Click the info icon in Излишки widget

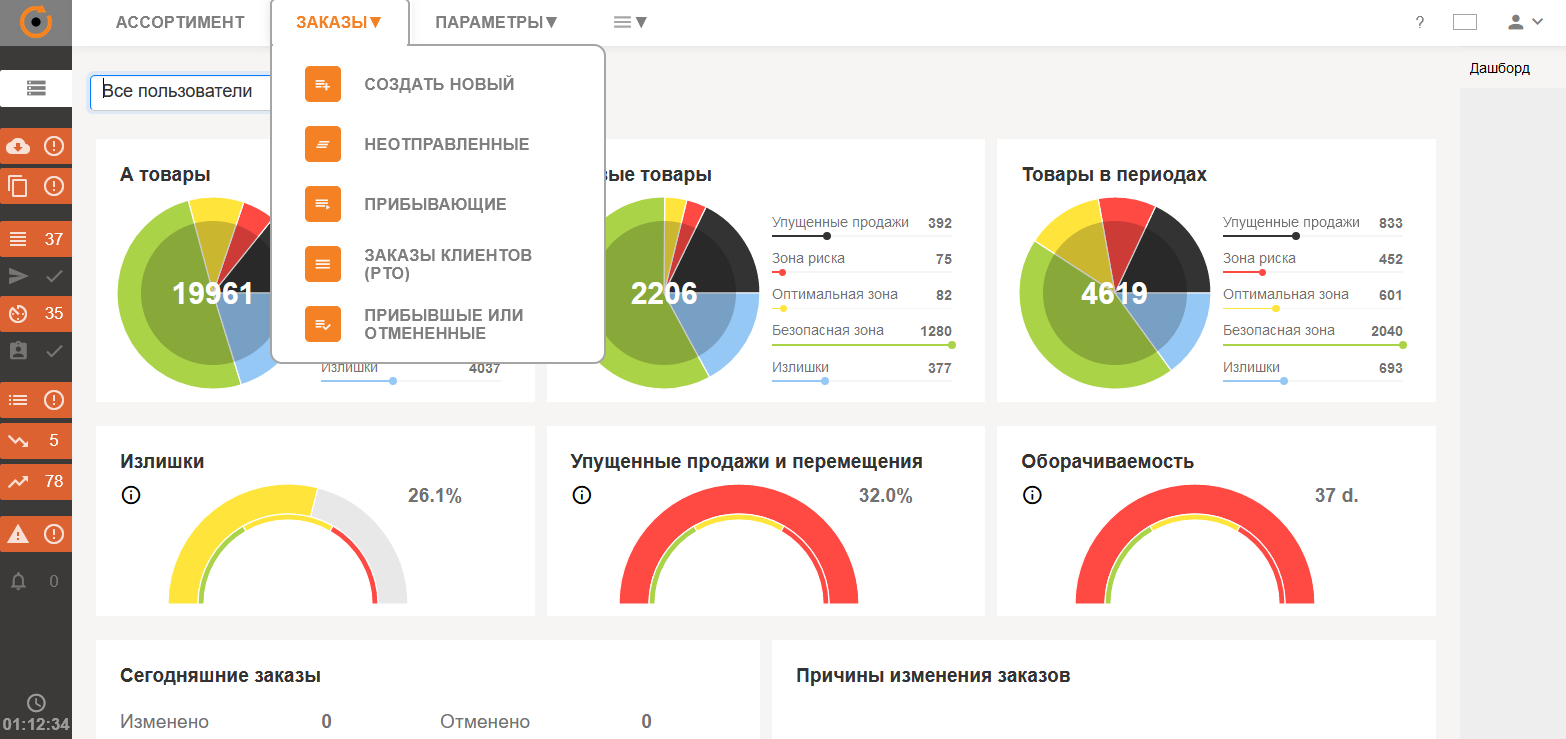coord(131,494)
